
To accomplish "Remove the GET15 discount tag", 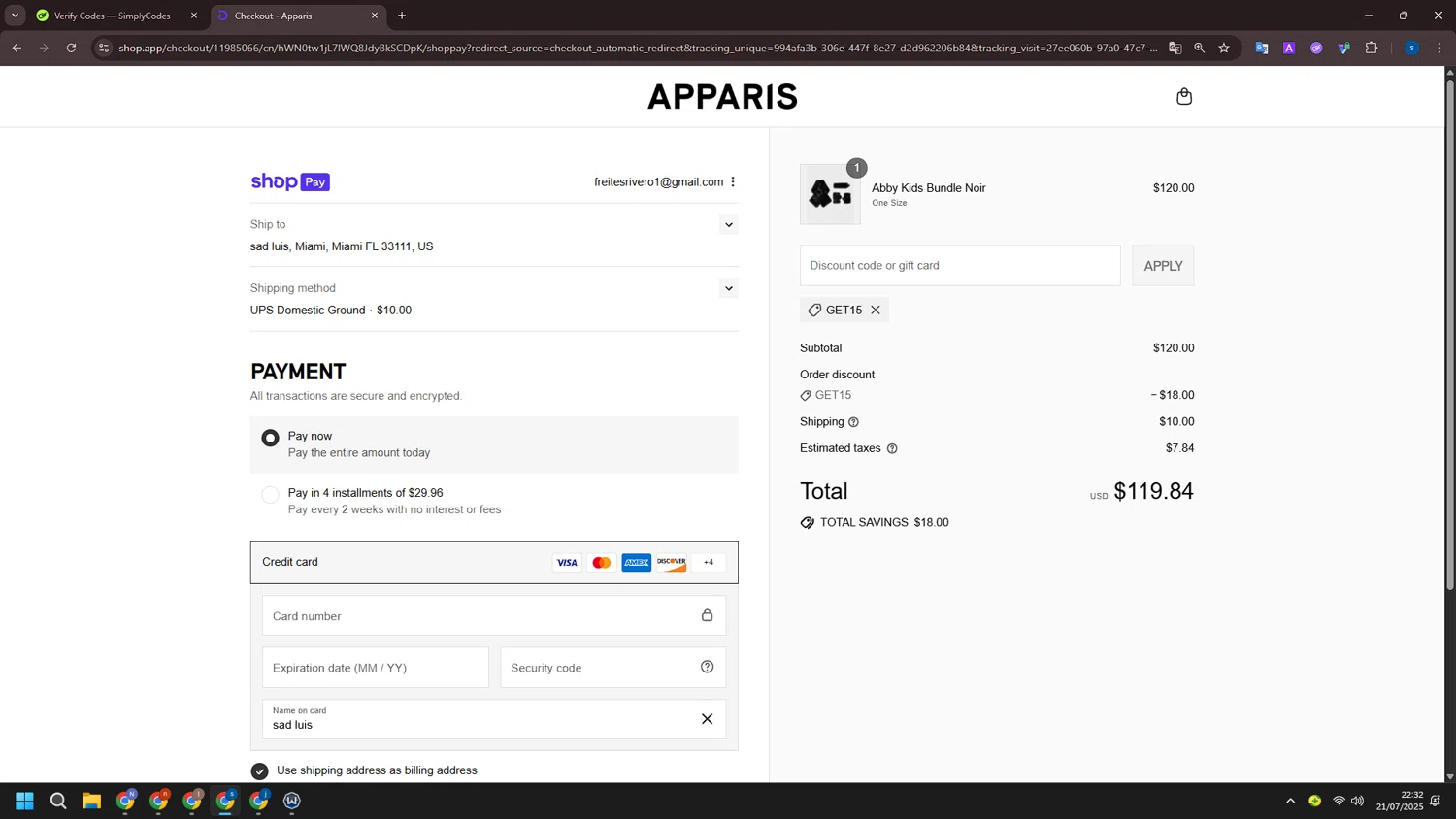I will point(876,310).
